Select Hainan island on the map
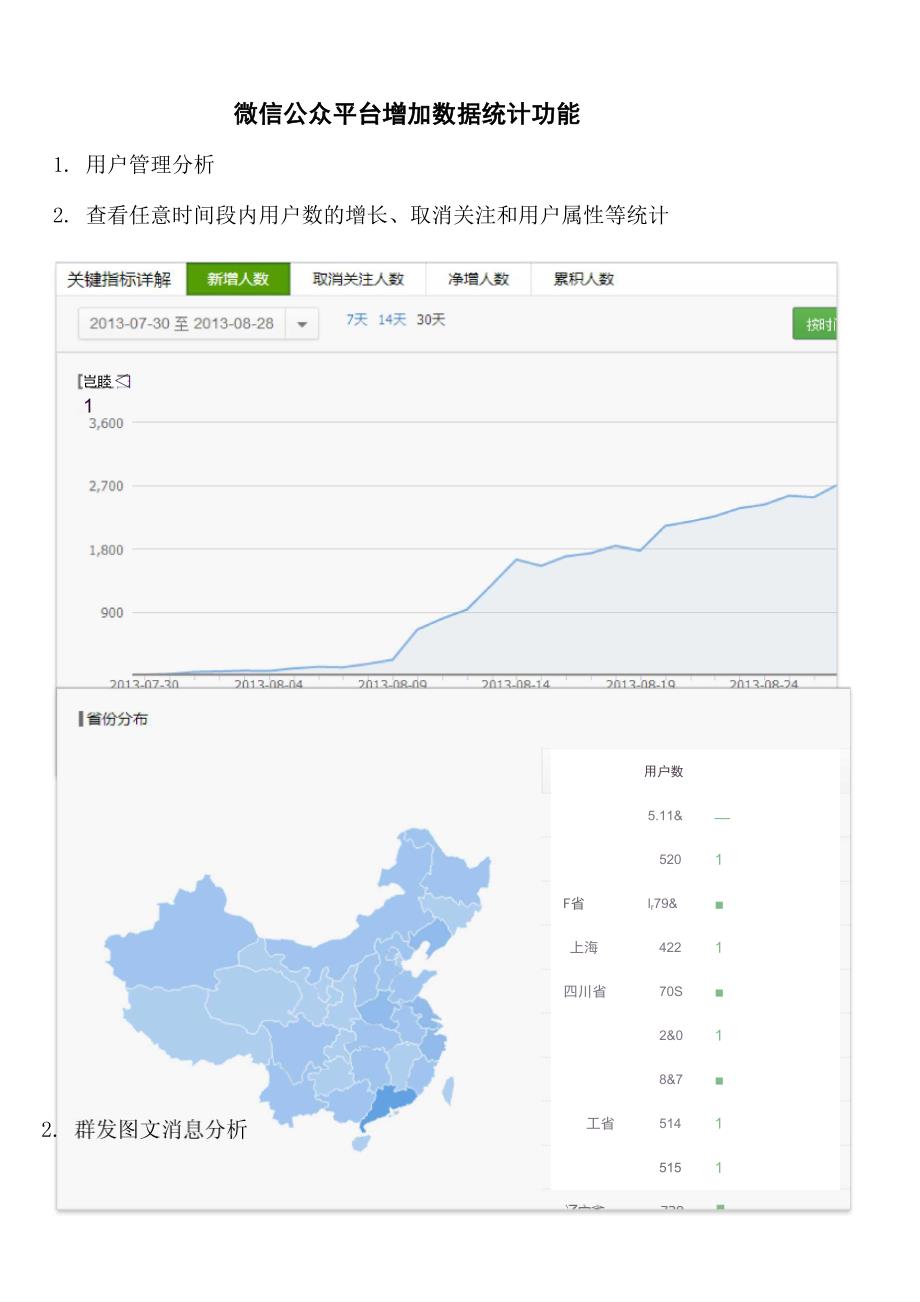The image size is (920, 1302). [x=360, y=1141]
